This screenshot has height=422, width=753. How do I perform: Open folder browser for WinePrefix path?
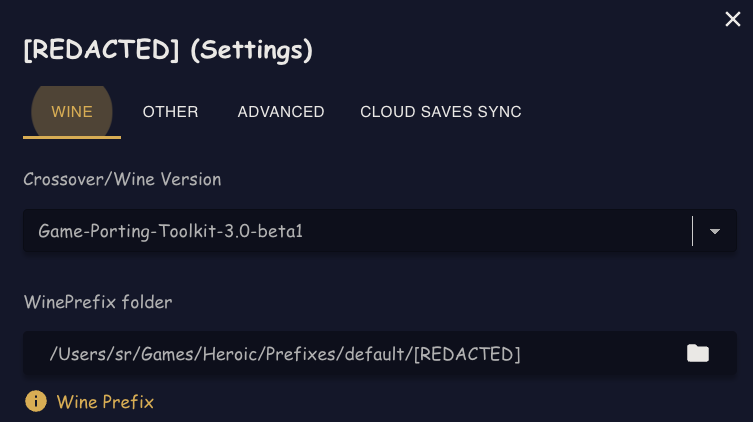click(x=698, y=353)
